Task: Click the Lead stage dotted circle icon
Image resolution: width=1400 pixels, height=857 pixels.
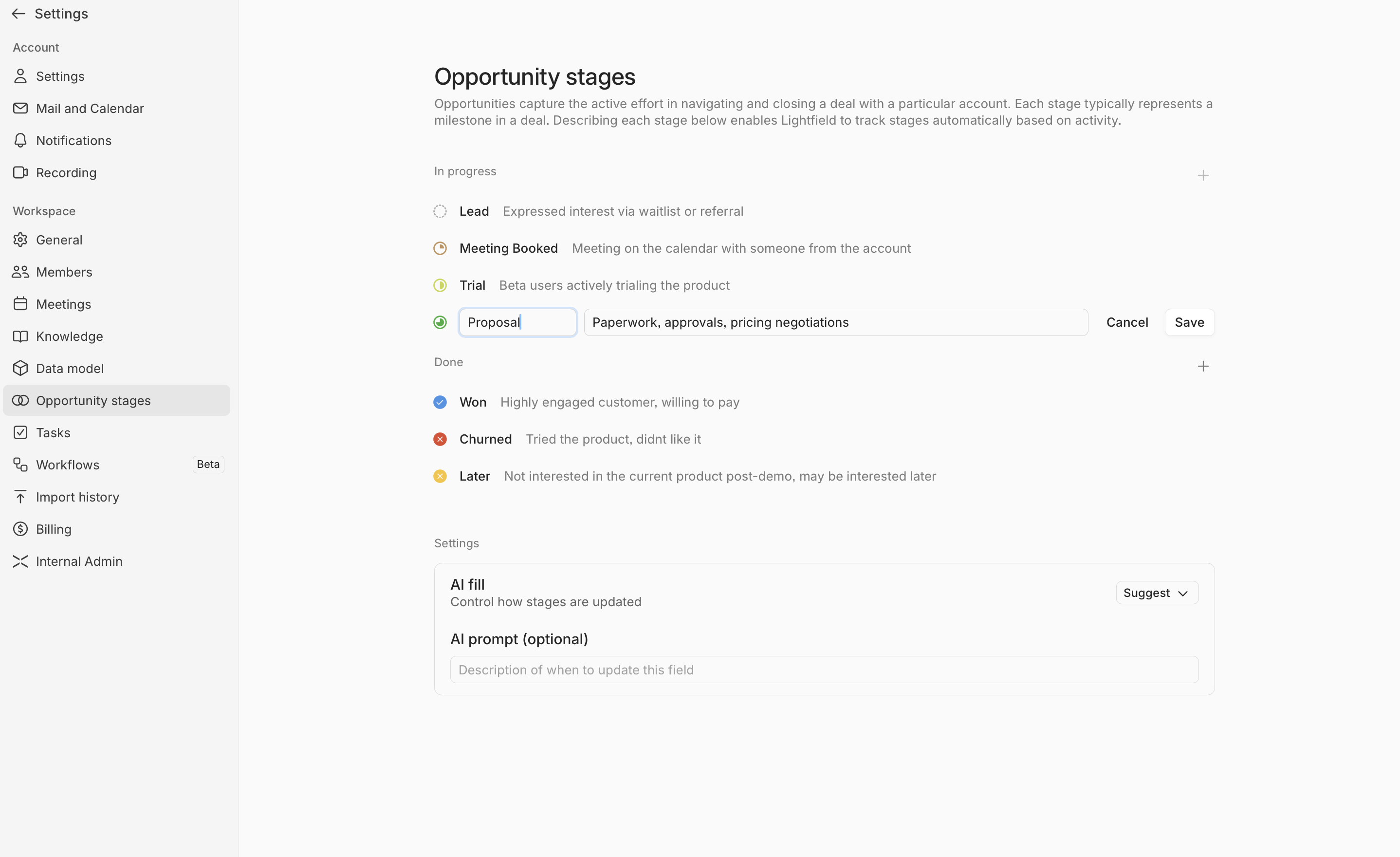Action: [x=440, y=211]
